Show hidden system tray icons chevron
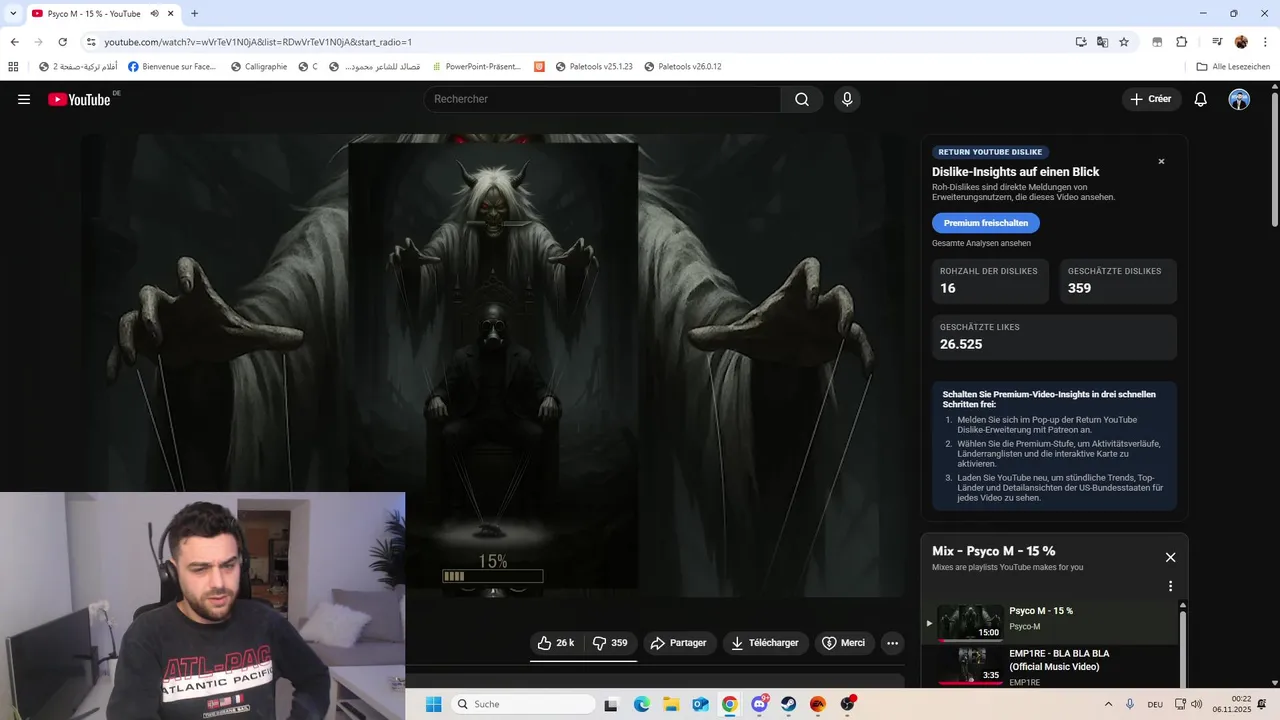This screenshot has height=720, width=1280. coord(1108,704)
